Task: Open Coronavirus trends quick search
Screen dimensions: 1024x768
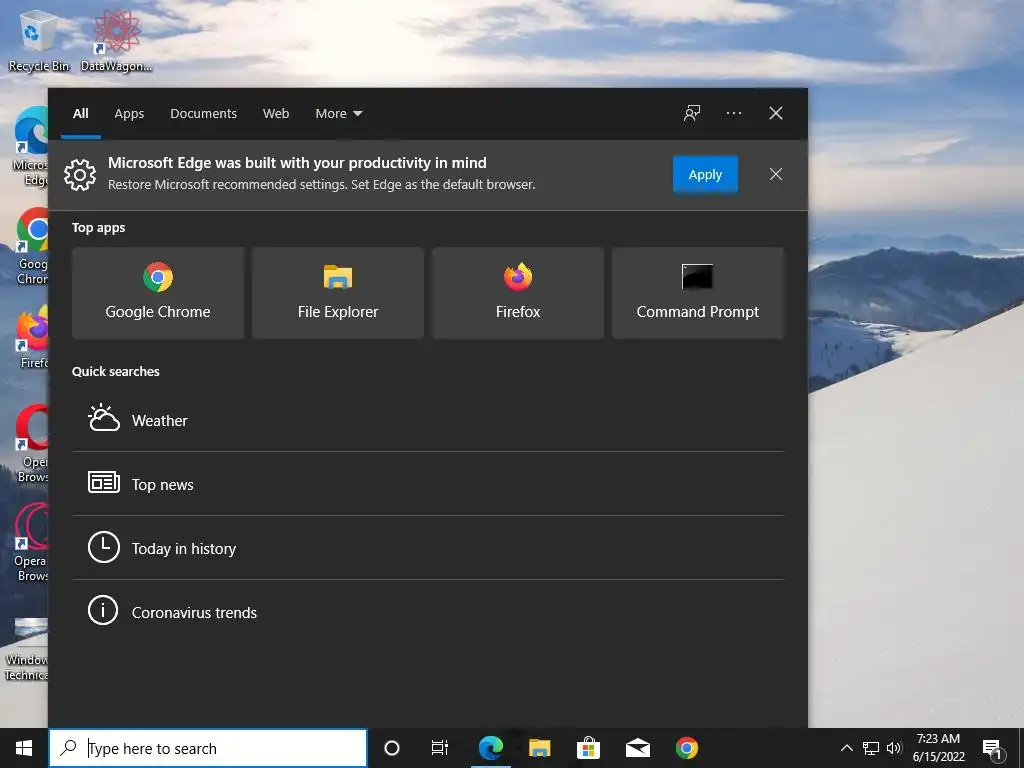Action: pyautogui.click(x=428, y=612)
